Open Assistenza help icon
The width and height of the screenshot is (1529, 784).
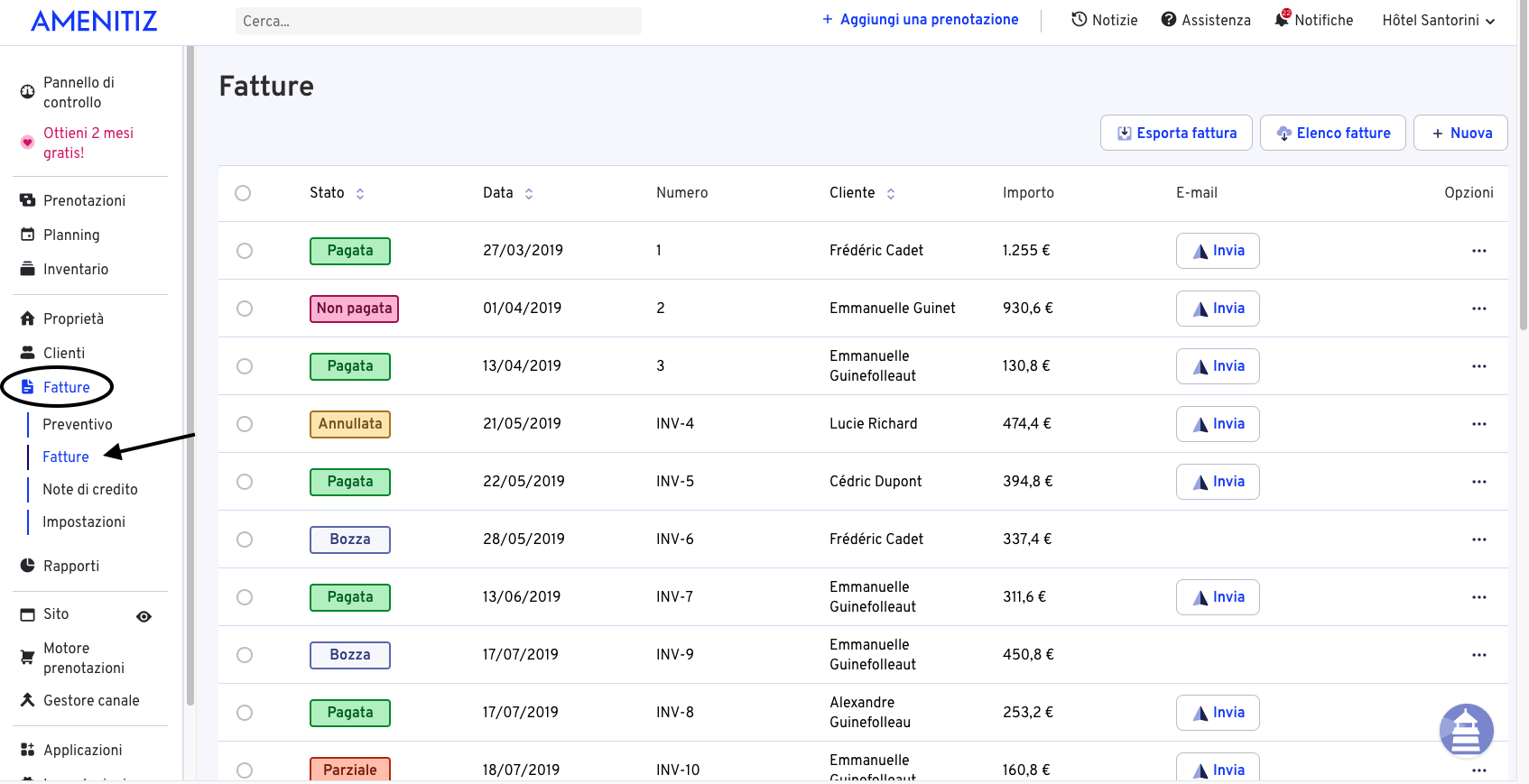1168,20
